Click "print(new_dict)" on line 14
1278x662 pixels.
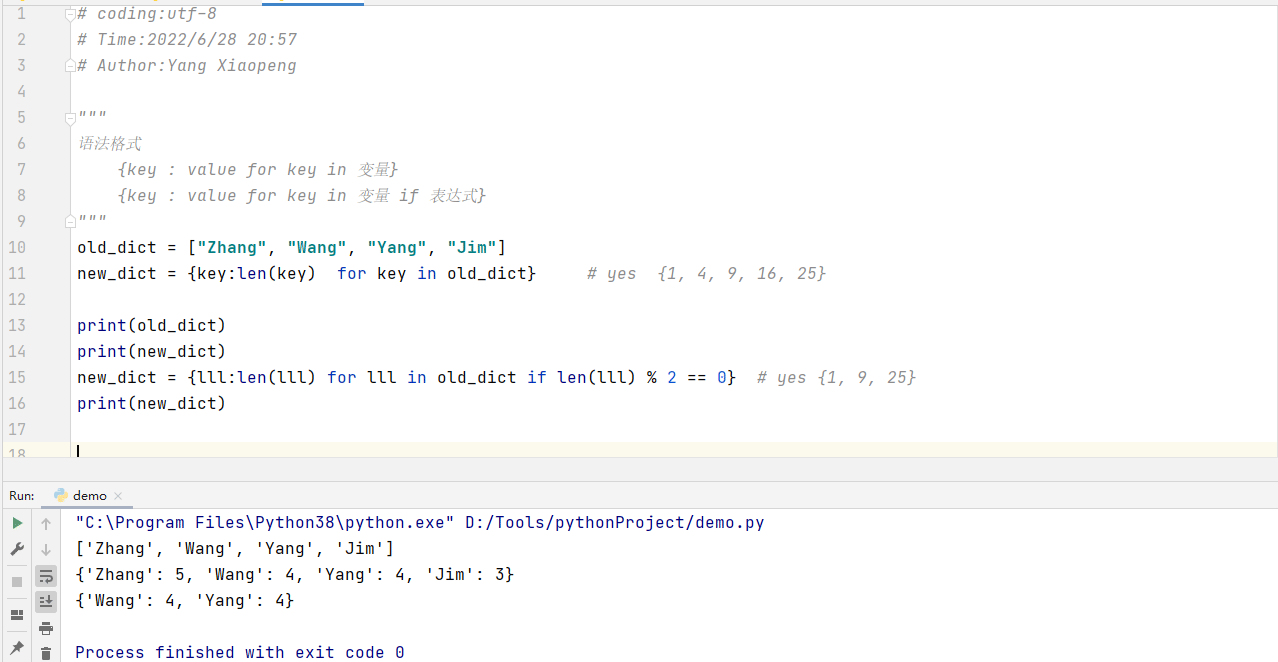(x=152, y=352)
